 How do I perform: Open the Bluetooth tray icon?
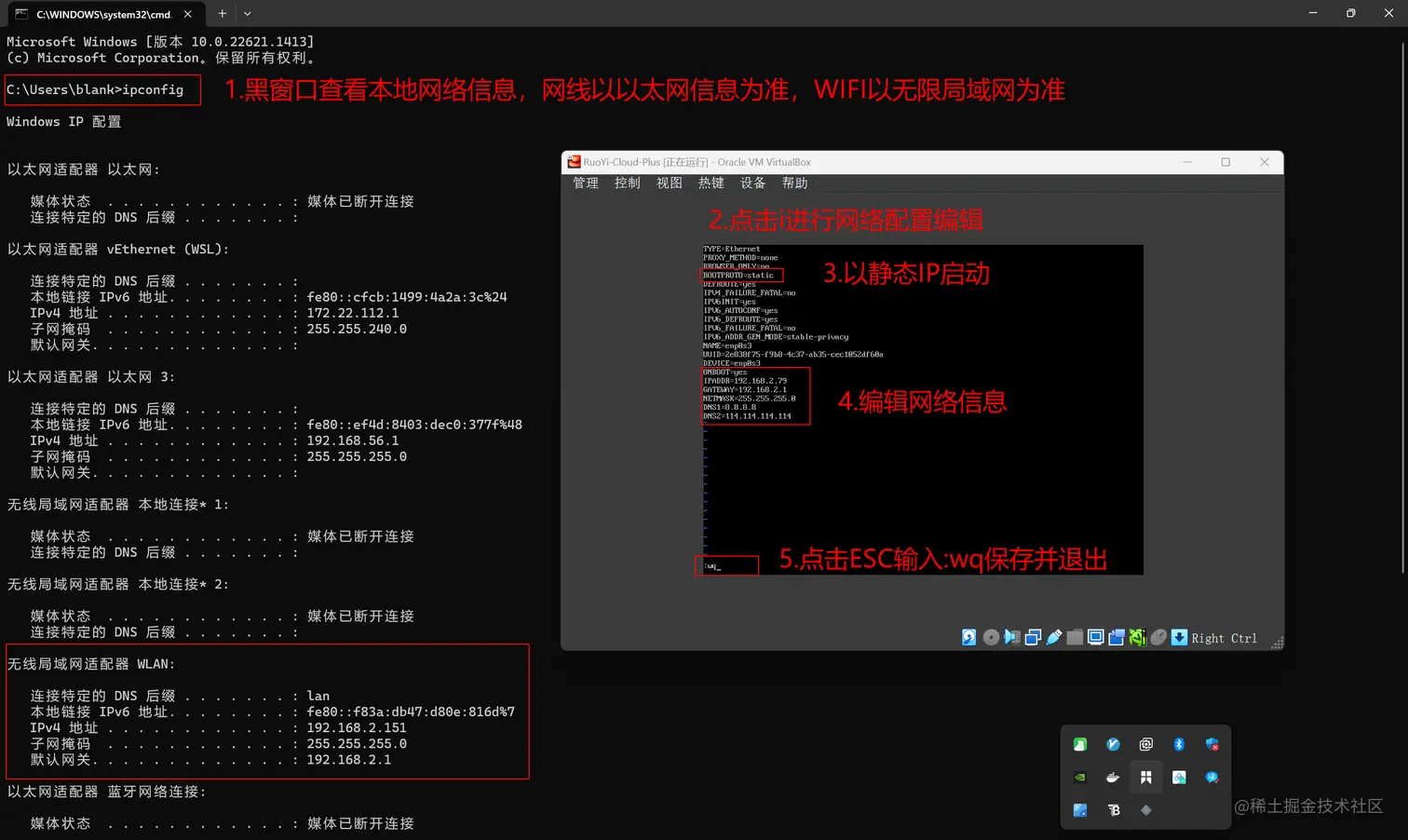(1179, 744)
